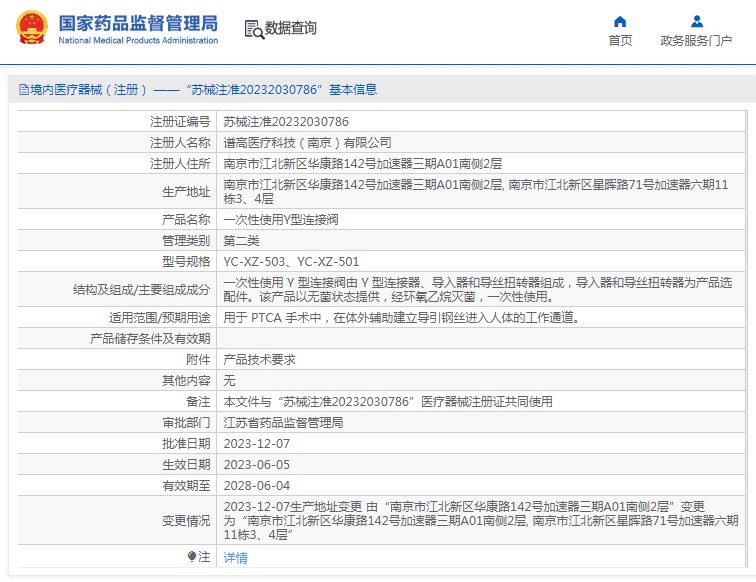756x582 pixels.
Task: Open the 详情 details link
Action: pos(235,557)
